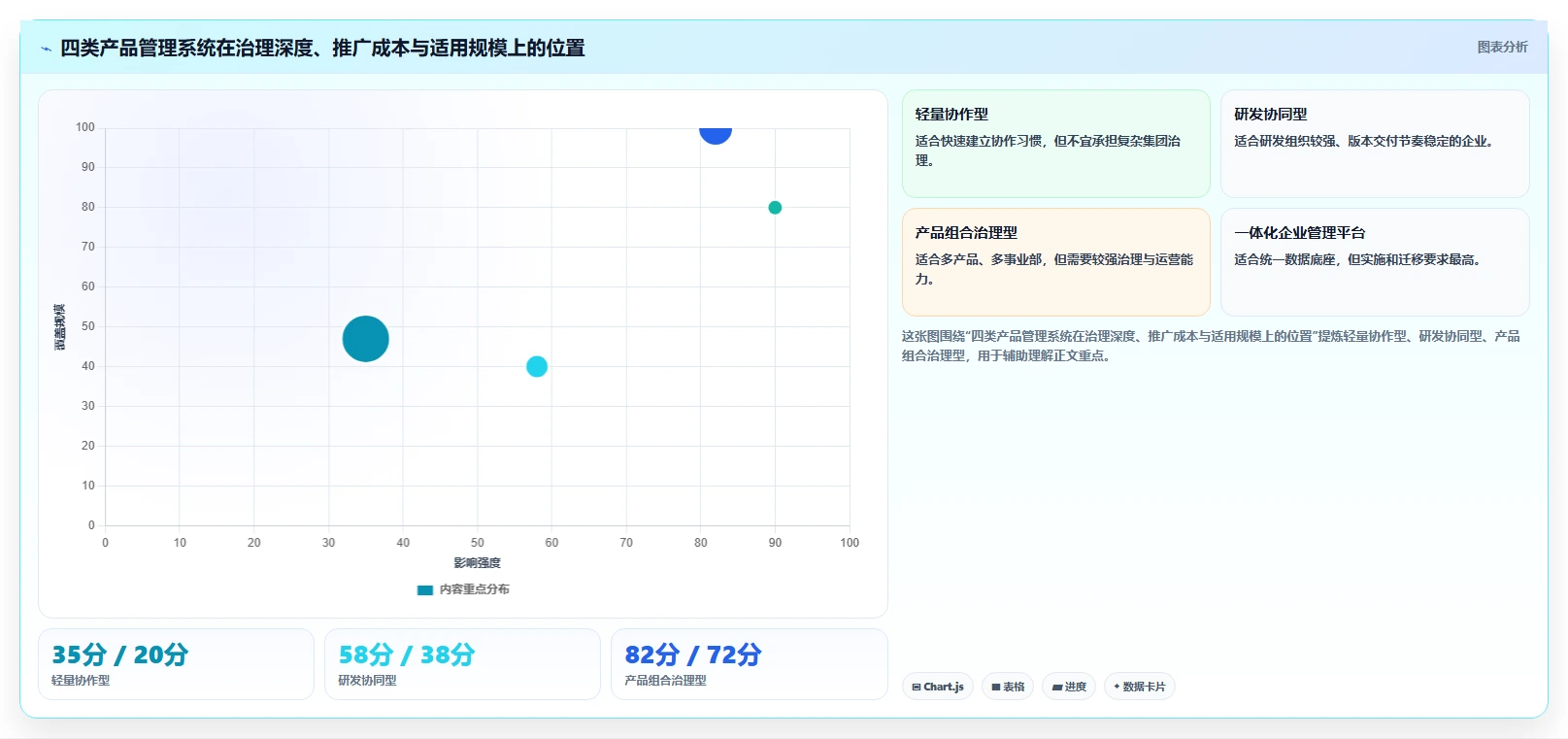Click the small green bubble at 90
The height and width of the screenshot is (739, 1568).
click(775, 207)
